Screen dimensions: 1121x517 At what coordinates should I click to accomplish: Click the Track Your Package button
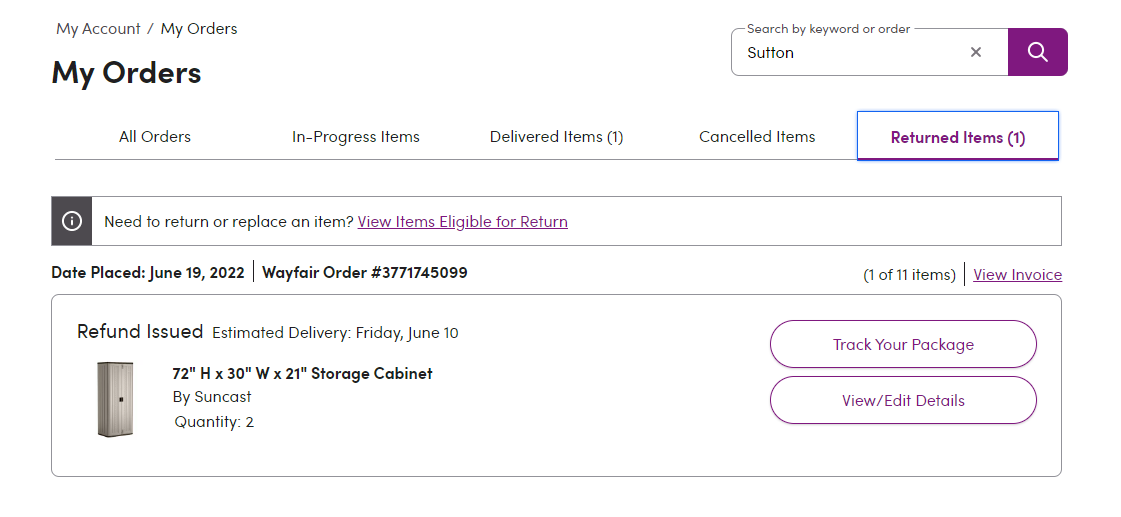(903, 344)
